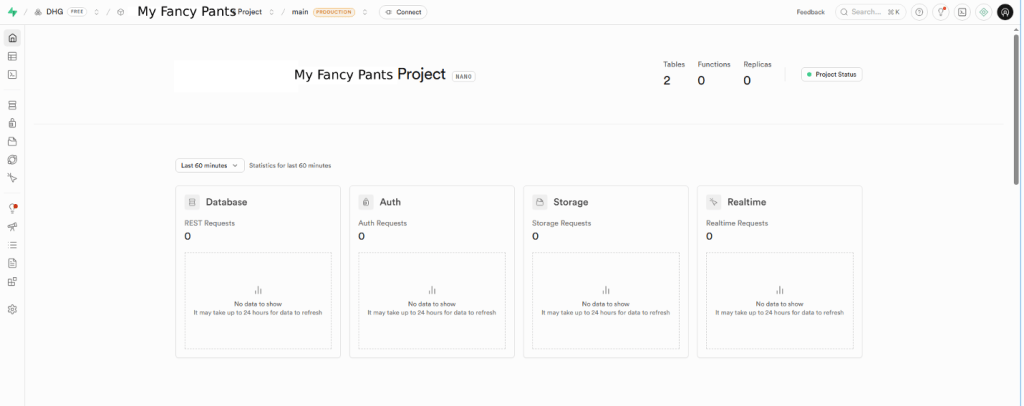The width and height of the screenshot is (1024, 406).
Task: Click the Project Status button
Action: tap(832, 74)
